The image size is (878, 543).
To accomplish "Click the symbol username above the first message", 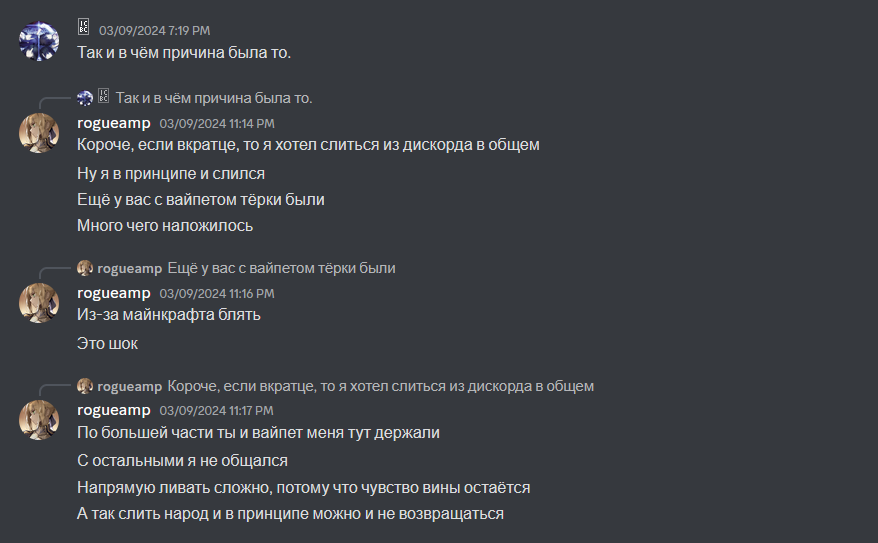I will pyautogui.click(x=83, y=30).
